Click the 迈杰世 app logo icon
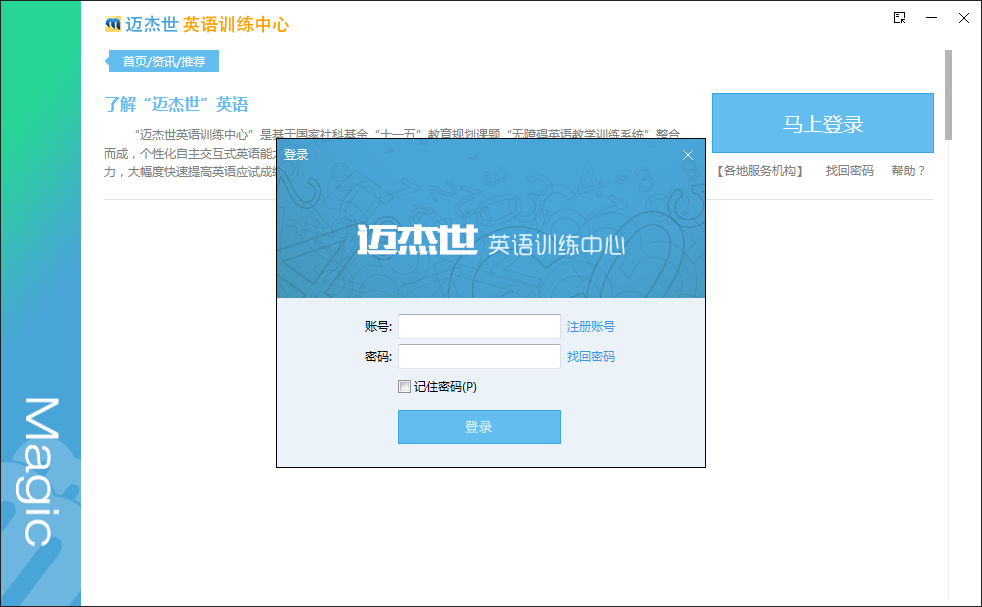 point(113,25)
